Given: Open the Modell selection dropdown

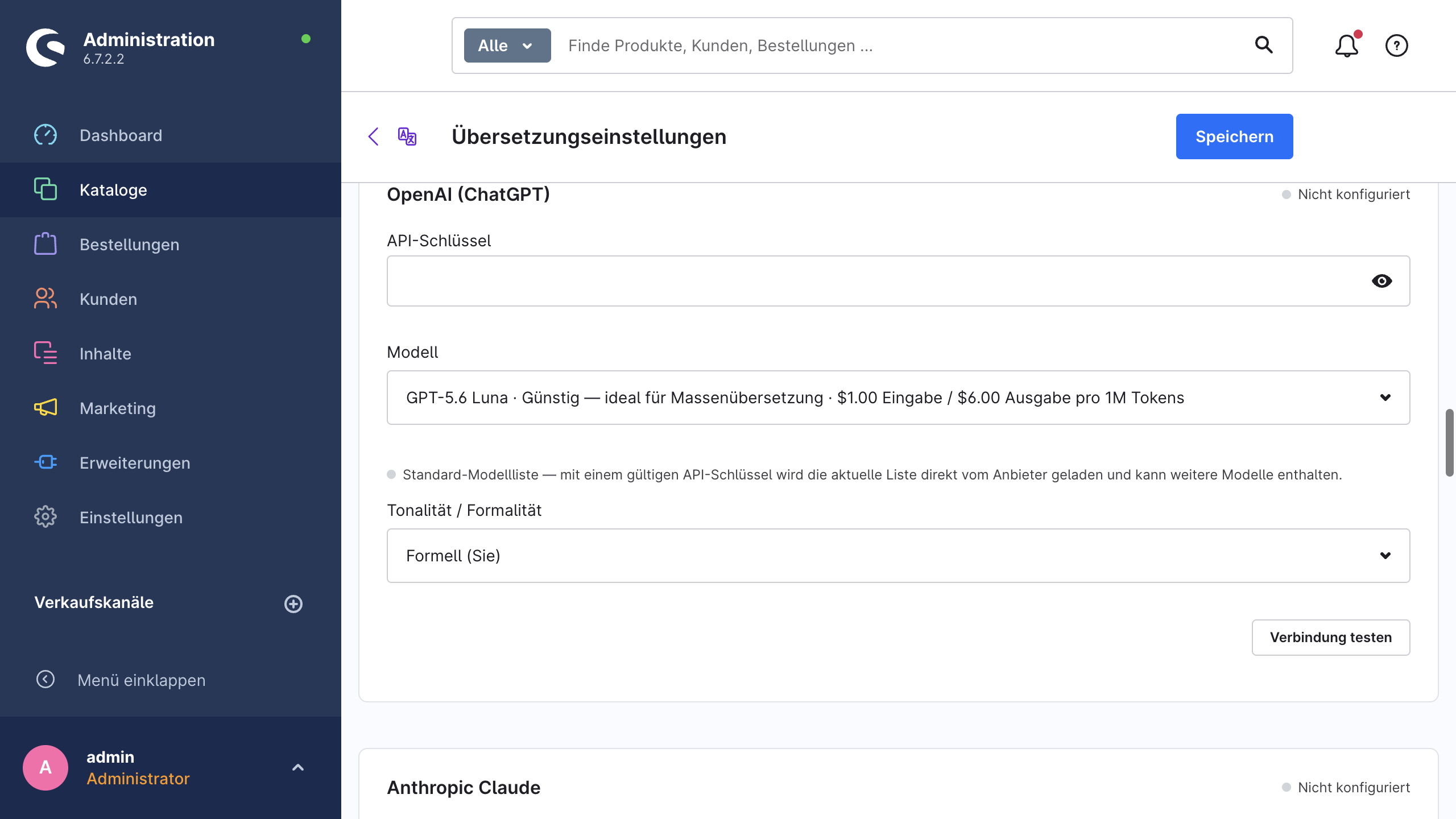Looking at the screenshot, I should tap(898, 398).
